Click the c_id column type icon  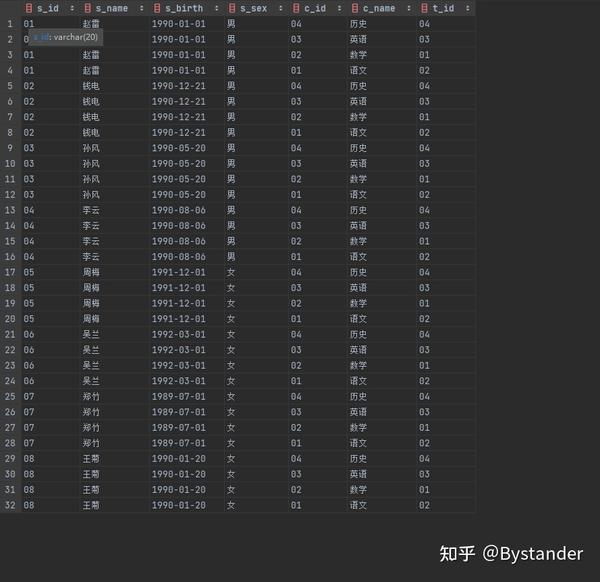coord(296,8)
